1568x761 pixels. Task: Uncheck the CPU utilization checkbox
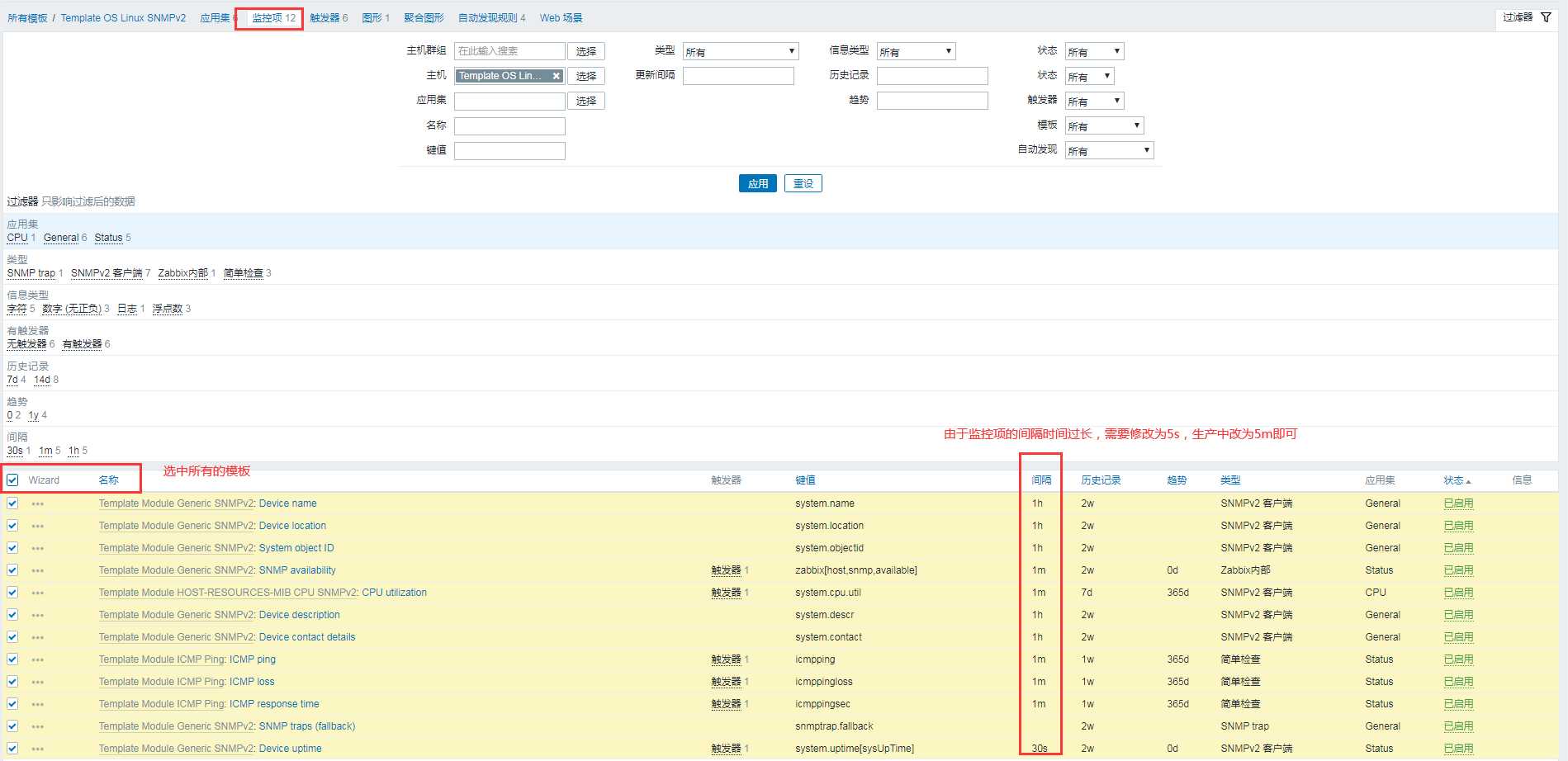[12, 592]
